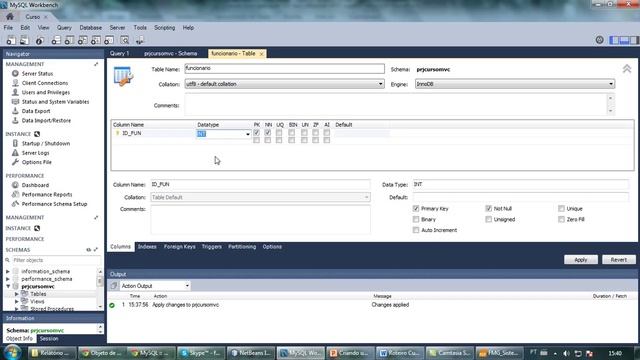Click the create new table toolbar icon

[x=69, y=40]
